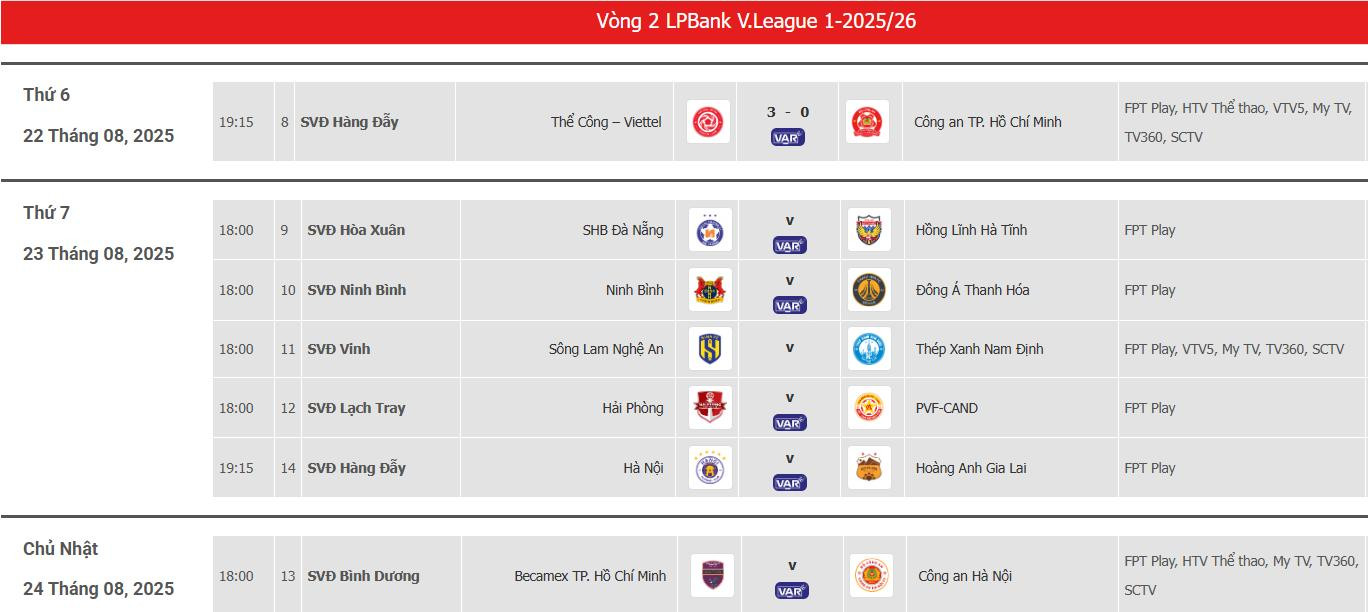Click the Vòng 2 LPBank V.League header
The height and width of the screenshot is (612, 1368).
(684, 21)
